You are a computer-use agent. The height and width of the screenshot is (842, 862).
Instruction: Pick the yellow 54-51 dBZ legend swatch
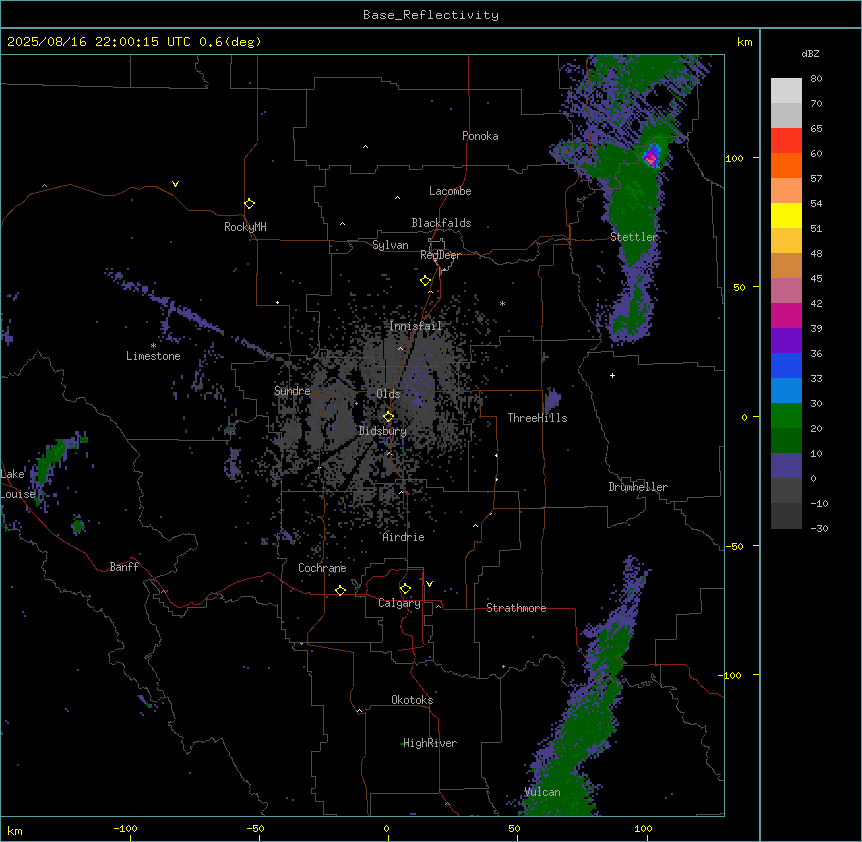click(786, 215)
